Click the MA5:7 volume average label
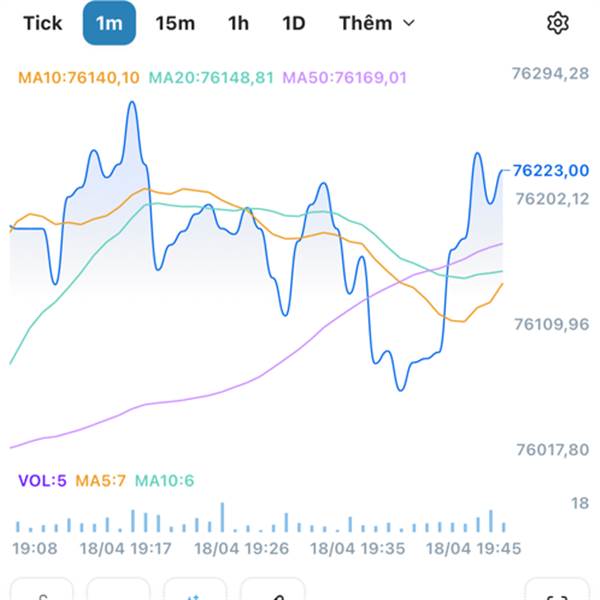This screenshot has width=600, height=600. coord(100,481)
